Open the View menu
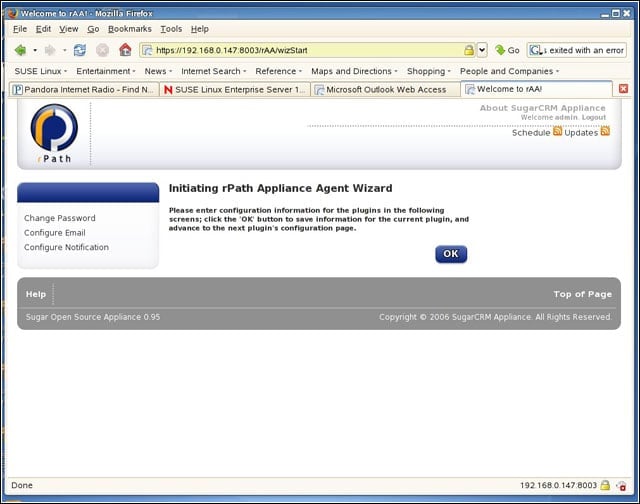This screenshot has height=504, width=640. [x=69, y=29]
